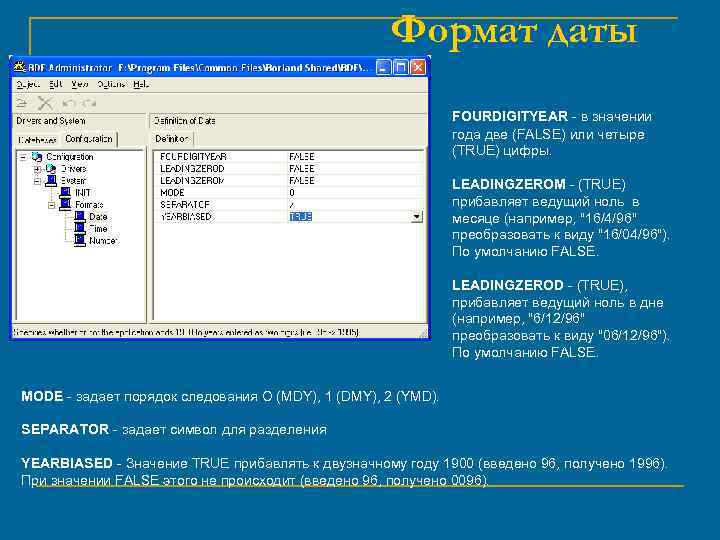720x540 pixels.
Task: Click the Date node icon
Action: click(80, 216)
